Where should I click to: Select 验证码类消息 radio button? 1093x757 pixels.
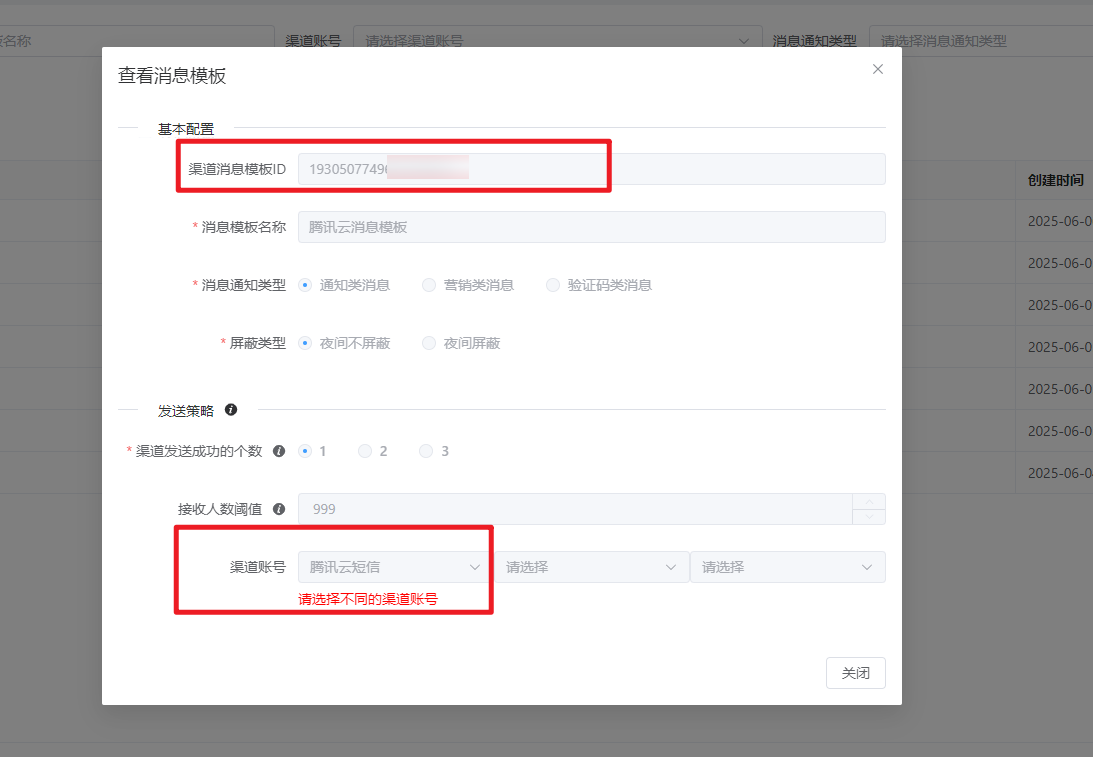point(553,285)
